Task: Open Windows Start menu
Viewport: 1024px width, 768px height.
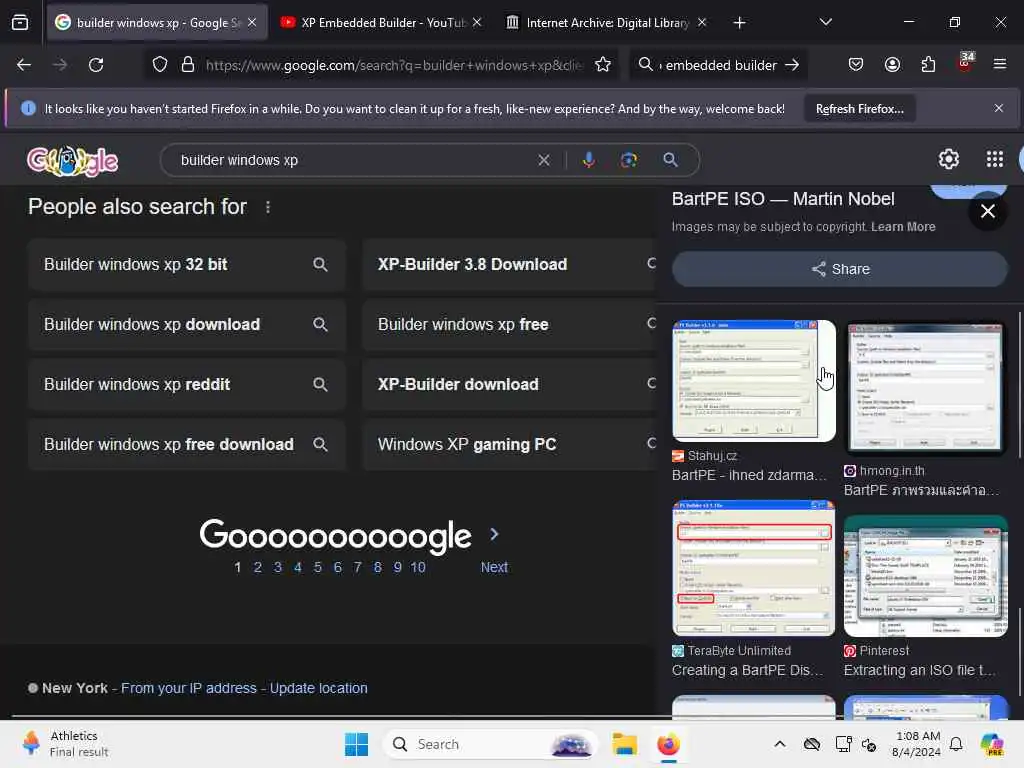Action: point(357,744)
